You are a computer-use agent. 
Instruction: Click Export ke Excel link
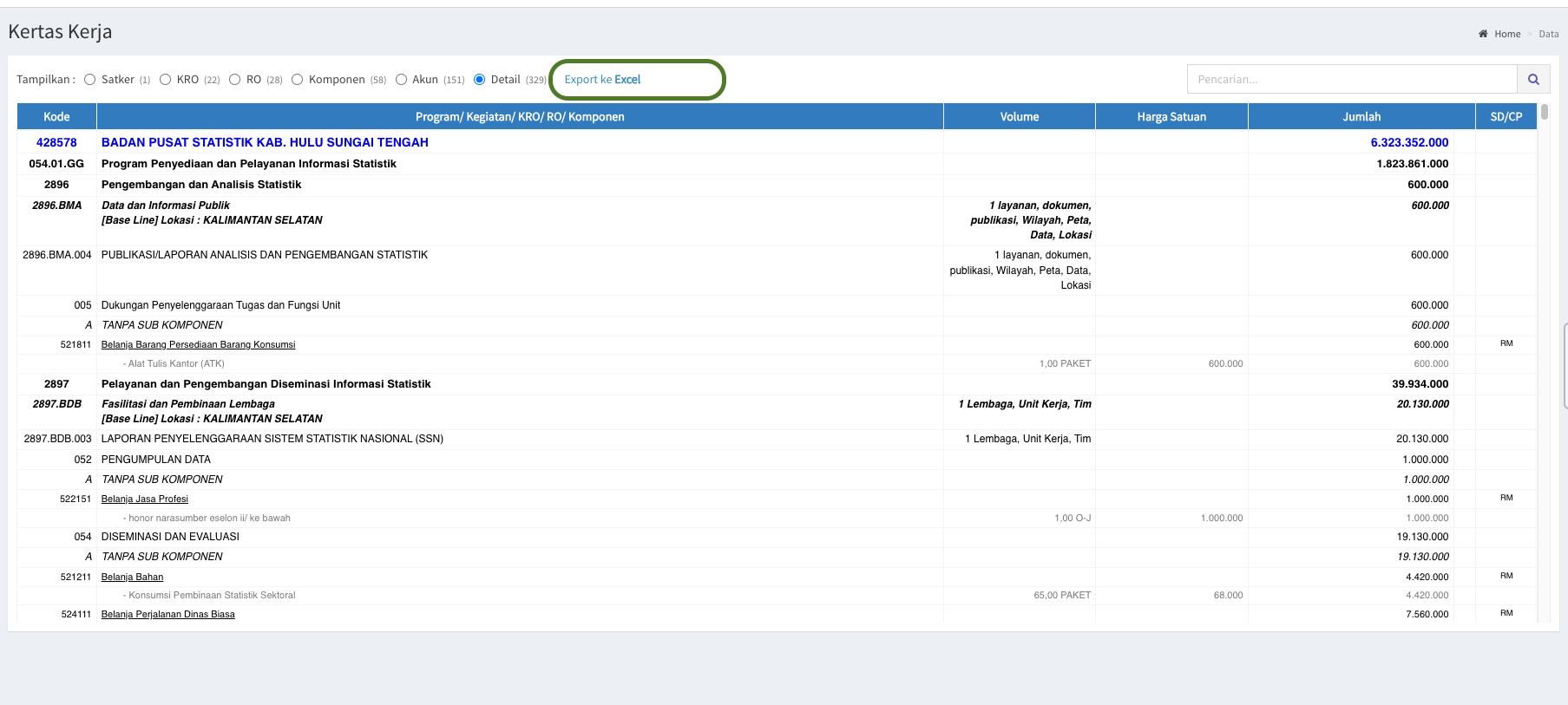point(602,79)
